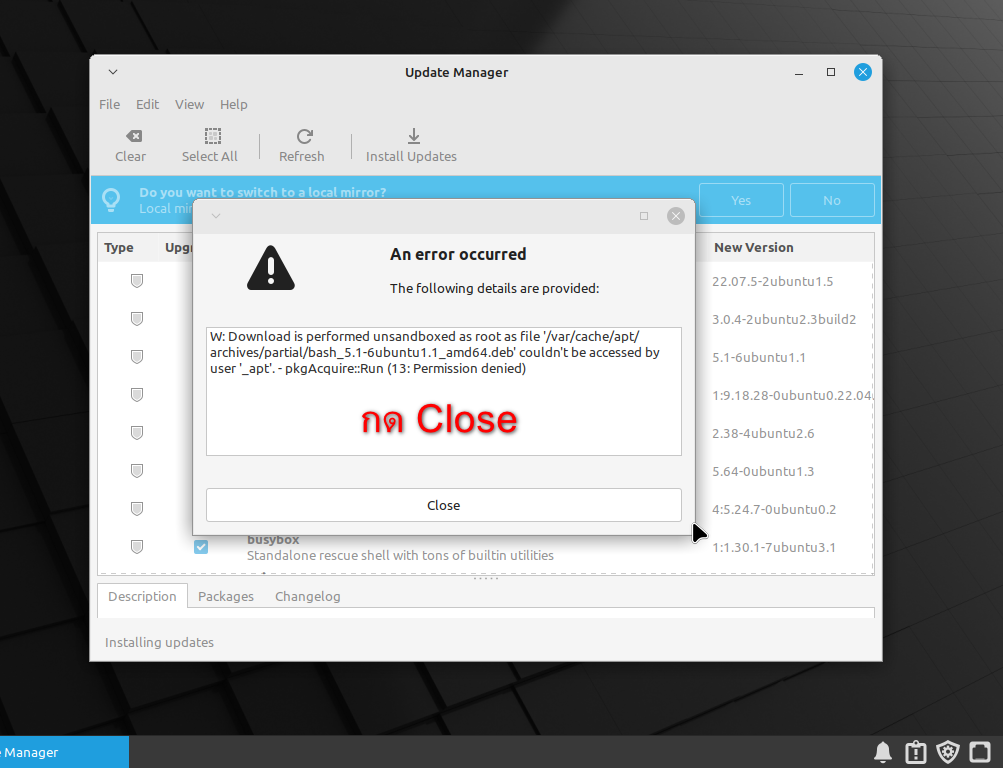Click the pane divider handle above tabs
The width and height of the screenshot is (1003, 768).
click(x=486, y=579)
